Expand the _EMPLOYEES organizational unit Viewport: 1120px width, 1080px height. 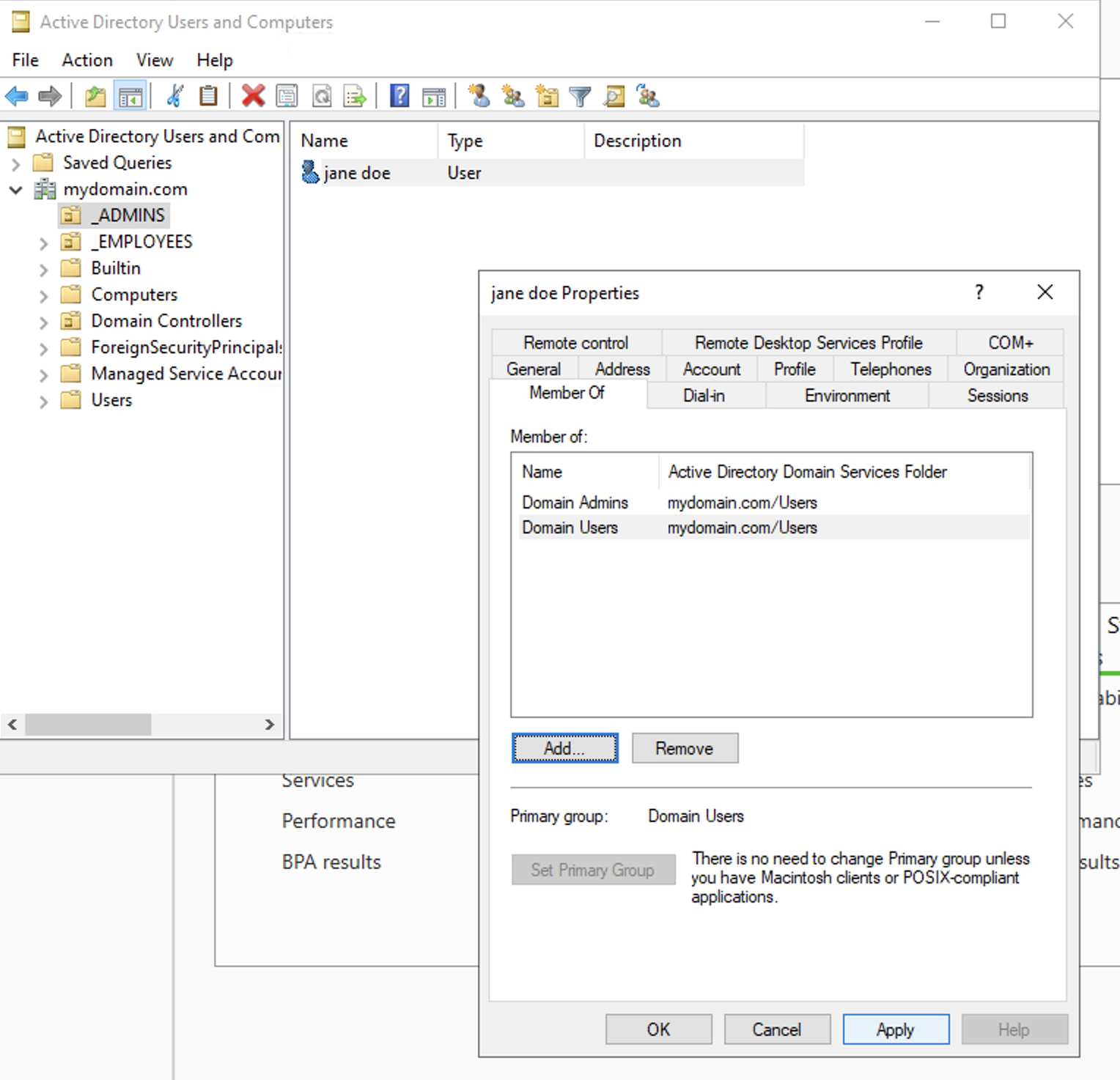pos(43,243)
